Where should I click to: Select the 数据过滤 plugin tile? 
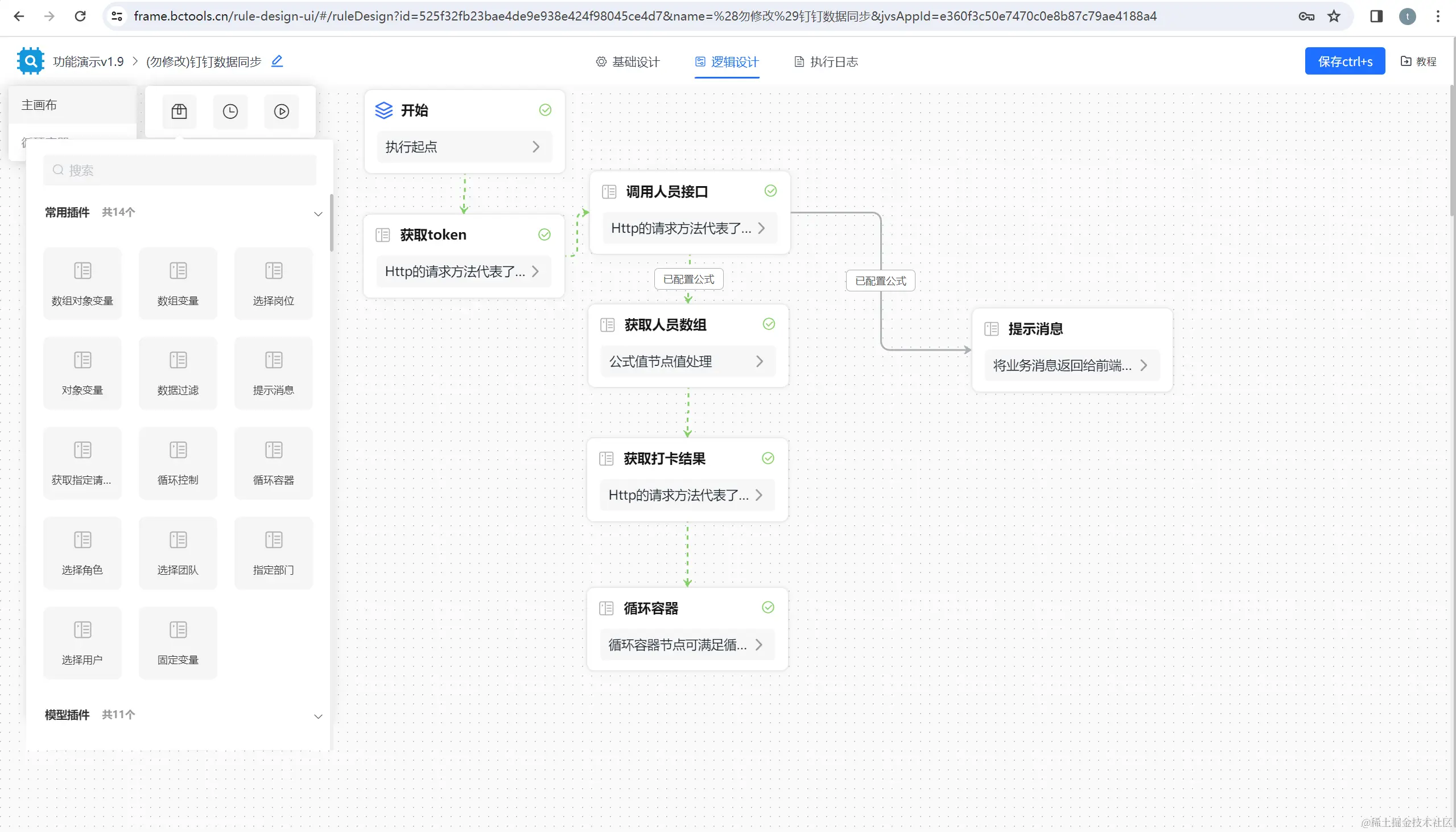pos(178,373)
